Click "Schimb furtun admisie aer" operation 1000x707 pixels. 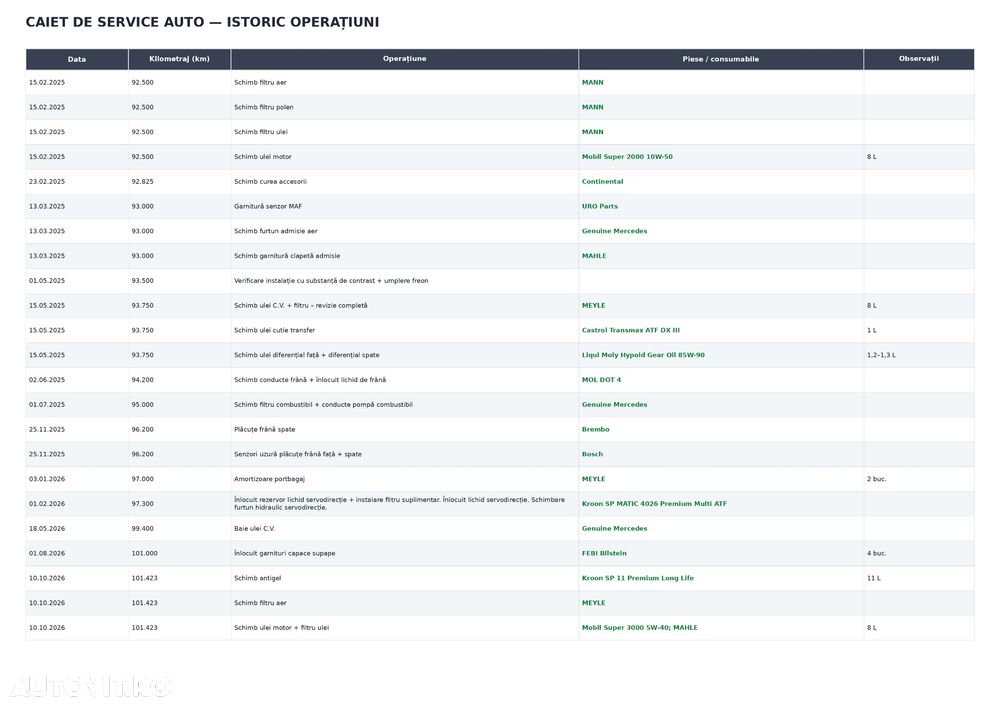[276, 231]
